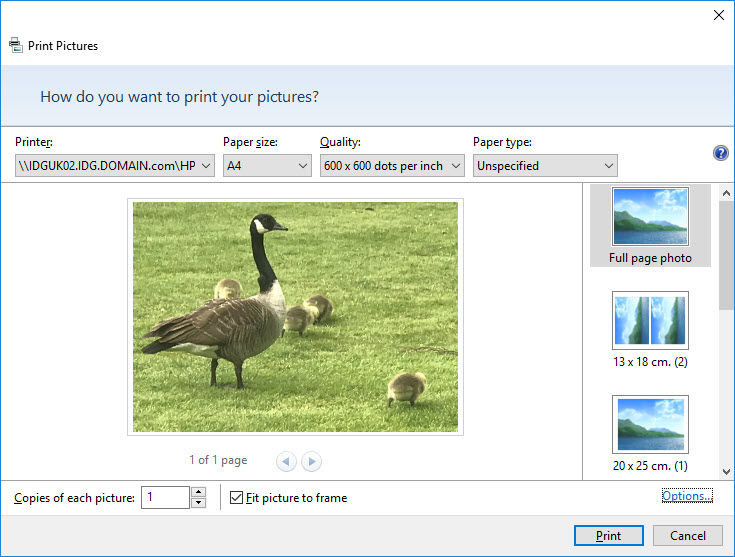Click the Print Pictures printer icon
The height and width of the screenshot is (557, 735).
tap(15, 45)
